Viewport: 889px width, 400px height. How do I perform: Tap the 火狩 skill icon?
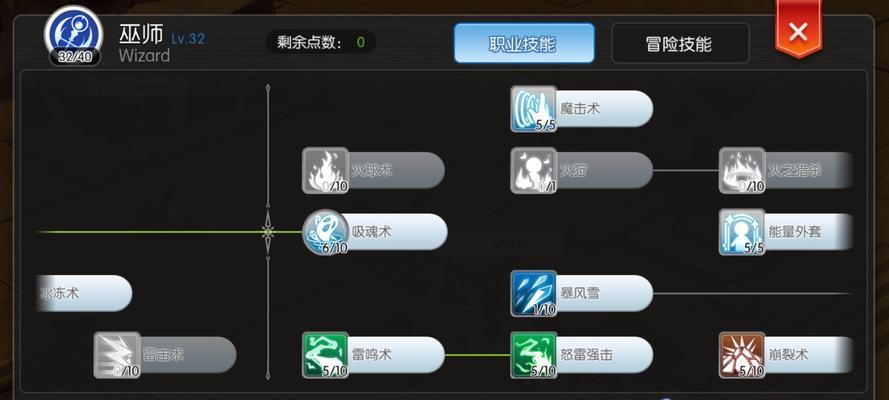pos(533,171)
